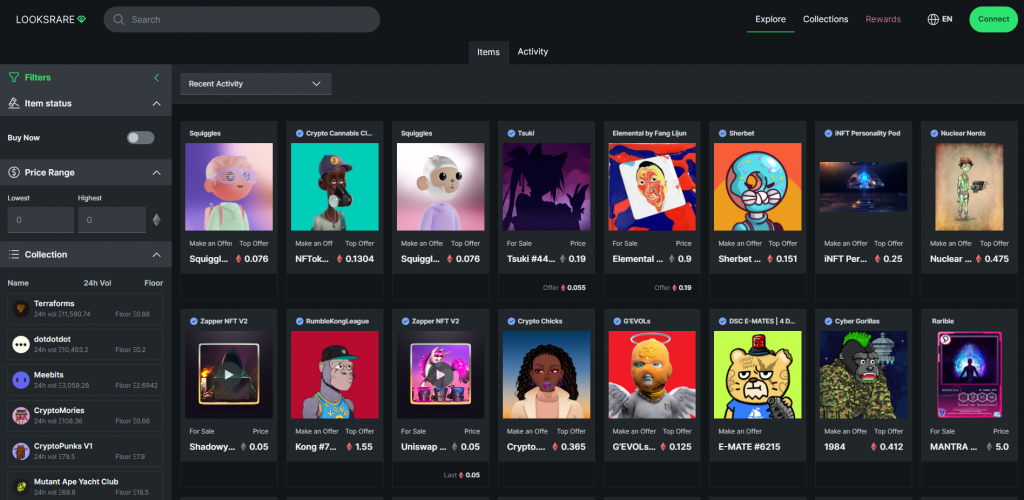
Task: Toggle the Buy Now switch
Action: point(140,138)
